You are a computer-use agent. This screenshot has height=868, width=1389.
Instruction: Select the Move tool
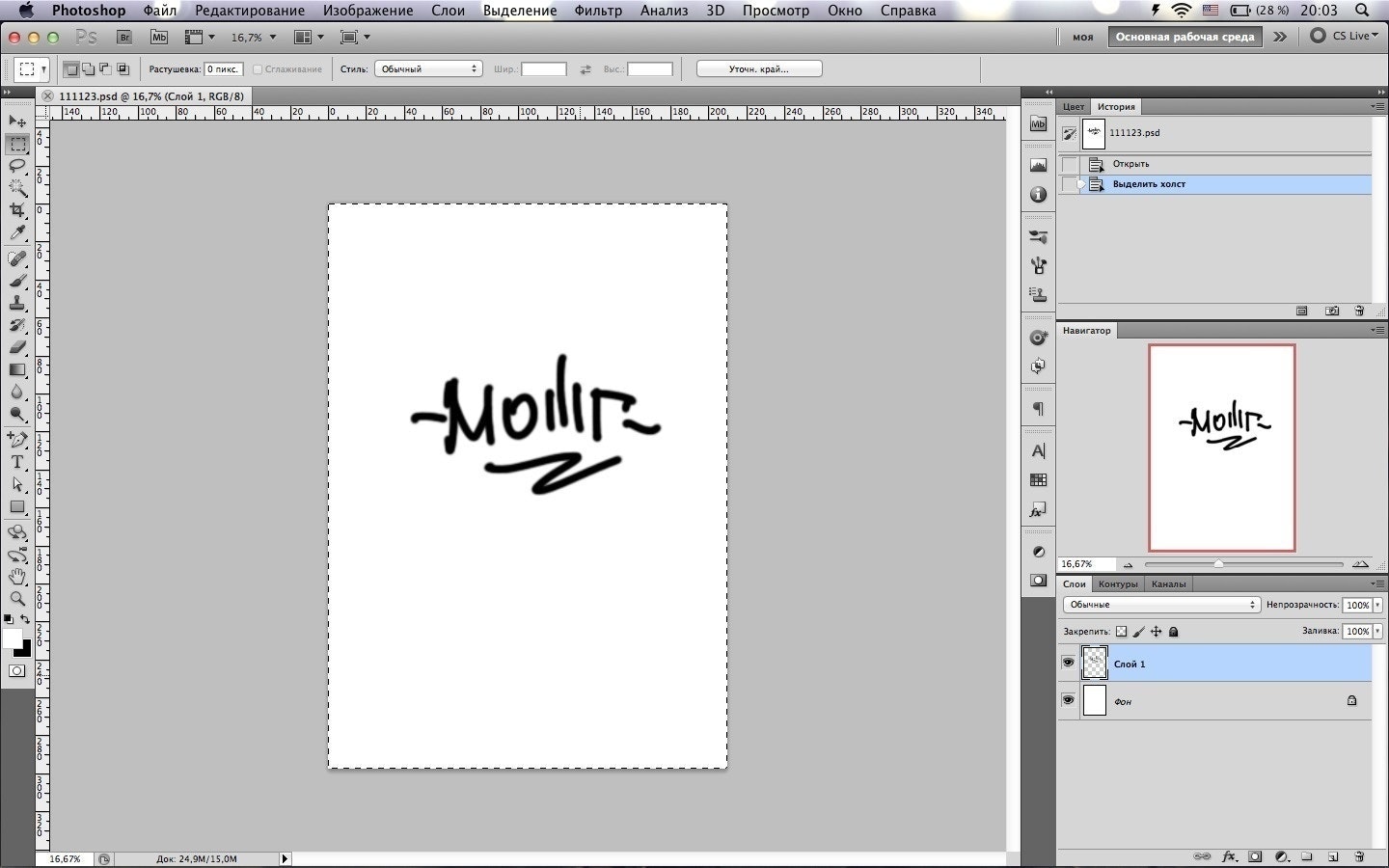[x=17, y=122]
